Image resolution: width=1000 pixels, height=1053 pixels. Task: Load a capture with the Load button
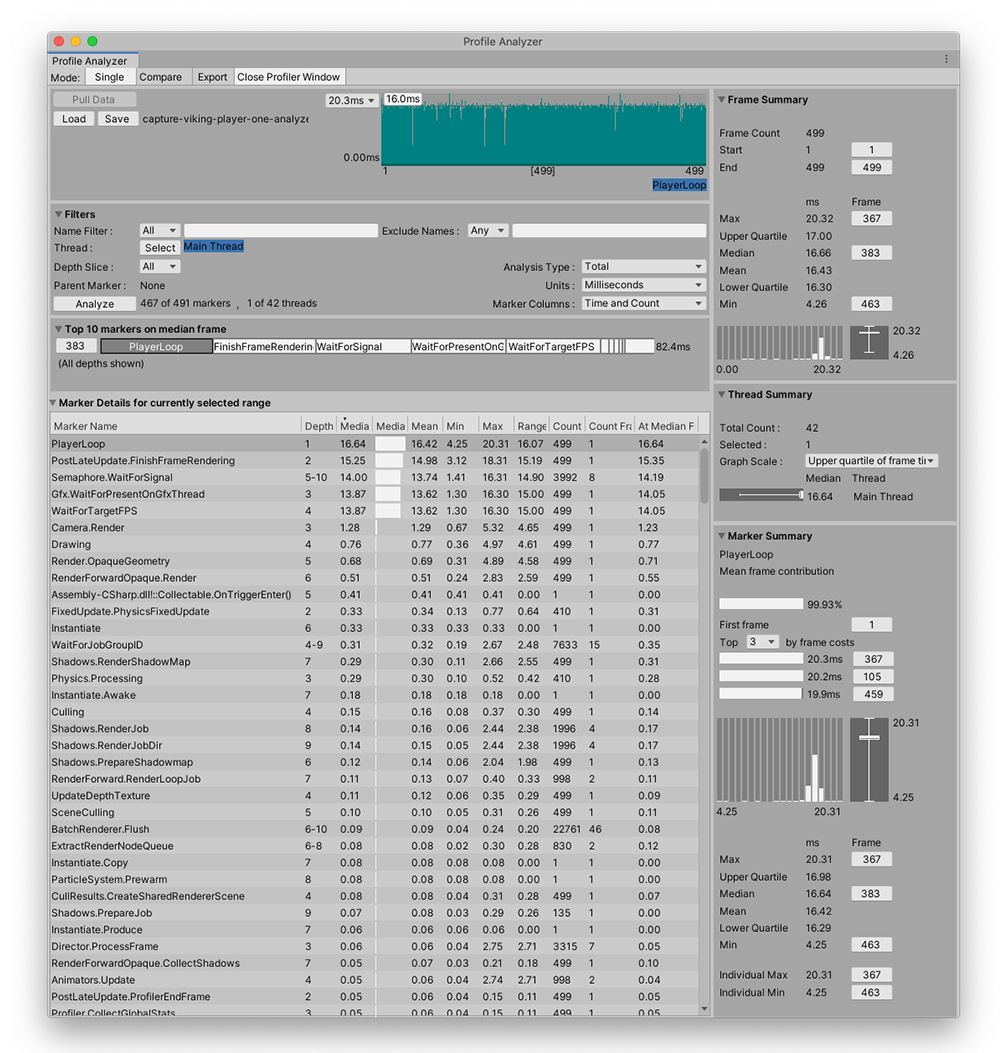point(73,118)
